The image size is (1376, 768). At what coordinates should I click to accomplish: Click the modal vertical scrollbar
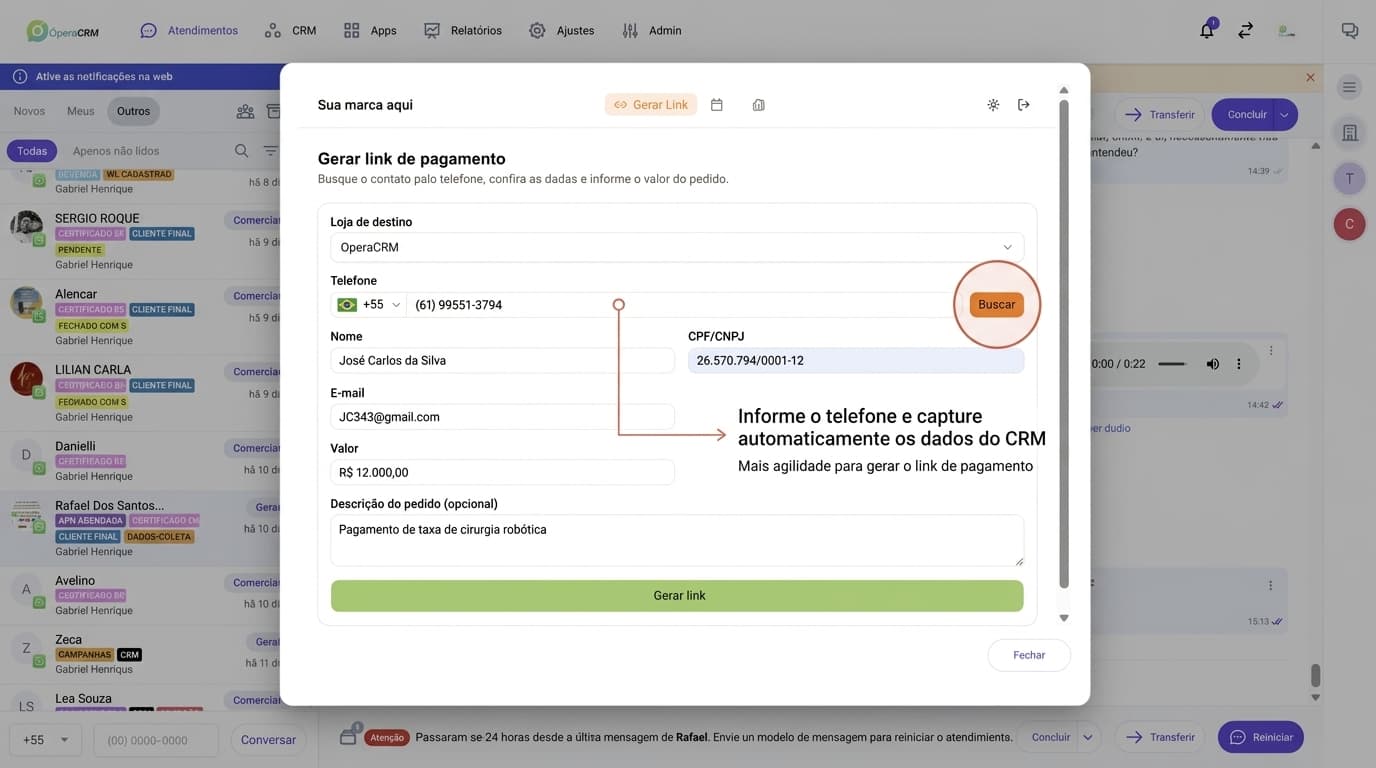pos(1064,345)
